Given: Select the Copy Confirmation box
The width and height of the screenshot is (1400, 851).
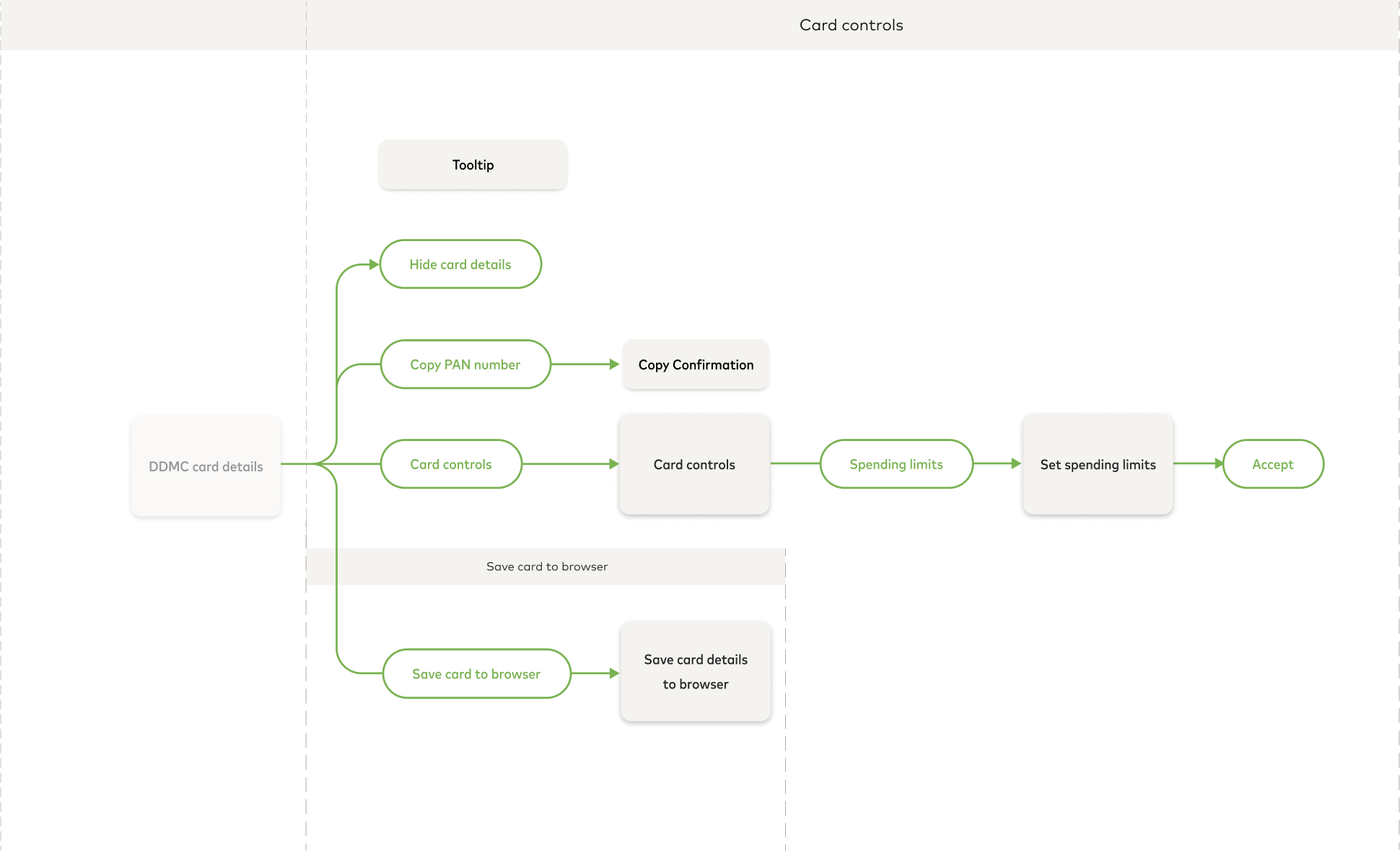Looking at the screenshot, I should tap(696, 365).
